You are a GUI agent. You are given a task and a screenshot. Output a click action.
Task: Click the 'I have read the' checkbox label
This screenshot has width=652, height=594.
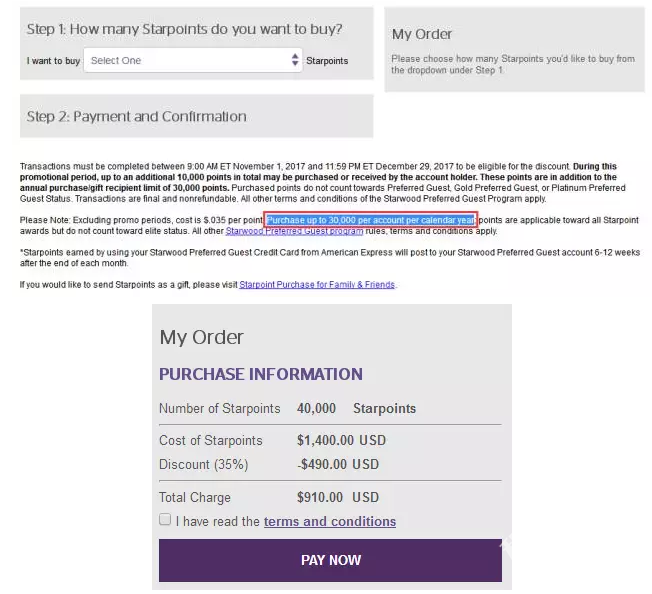pos(217,521)
